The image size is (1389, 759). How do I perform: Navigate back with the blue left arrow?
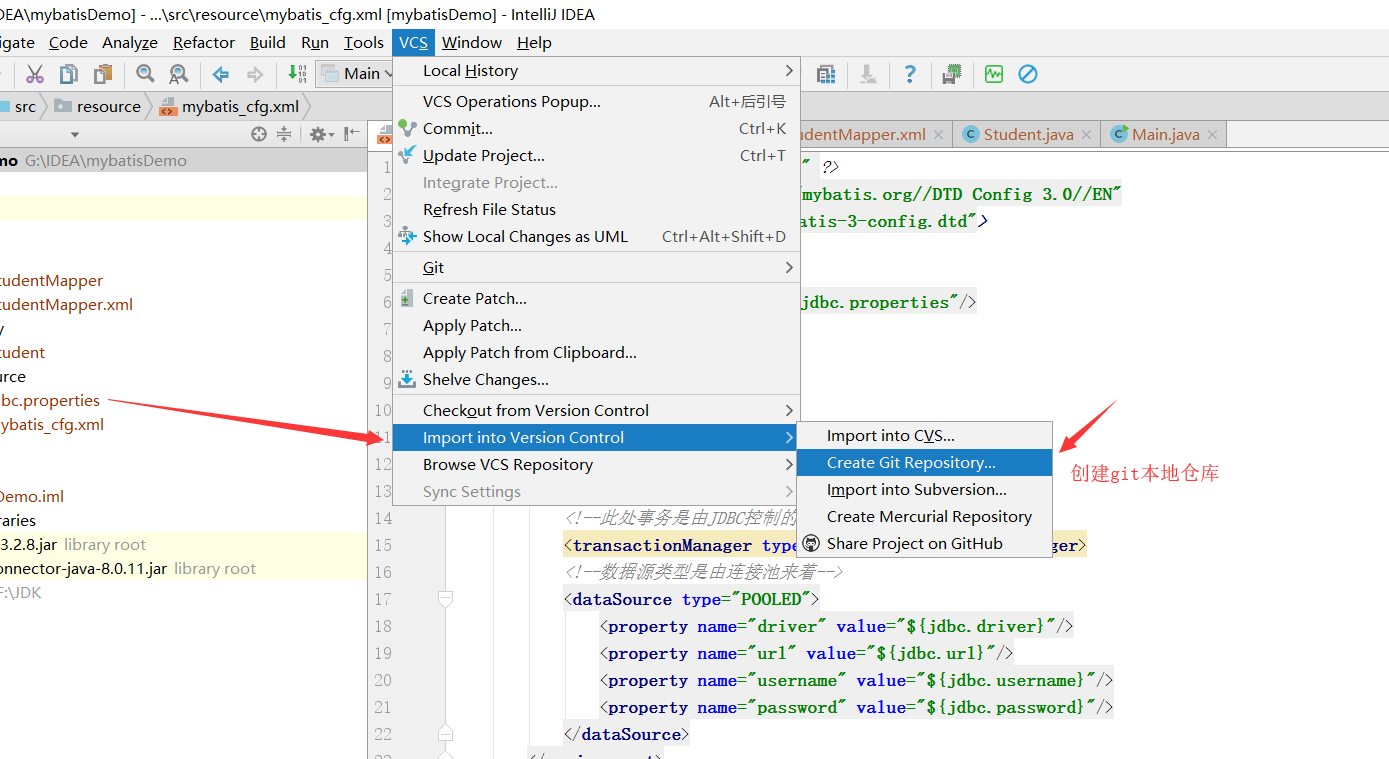[221, 74]
